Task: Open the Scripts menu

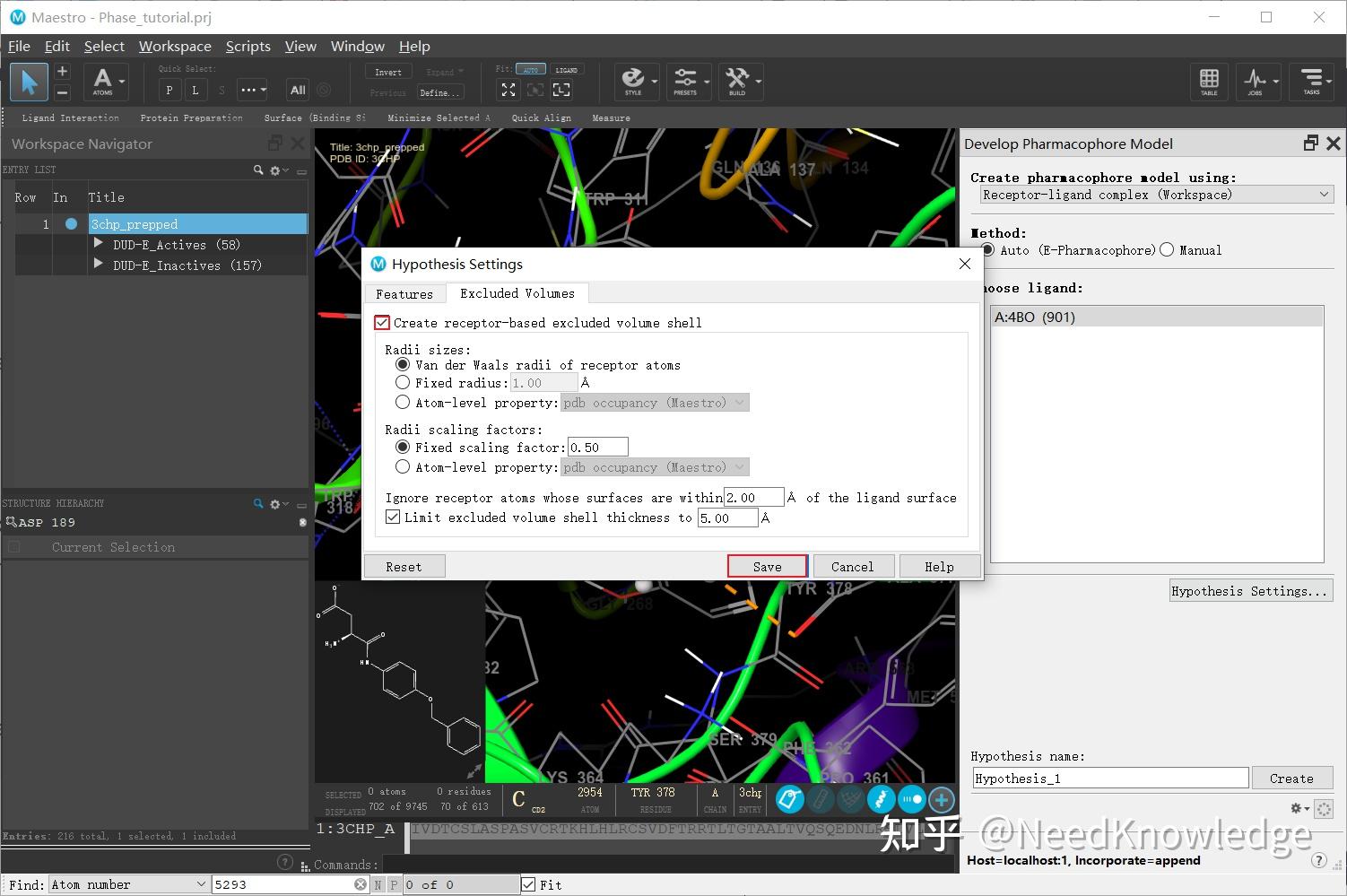Action: (x=248, y=46)
